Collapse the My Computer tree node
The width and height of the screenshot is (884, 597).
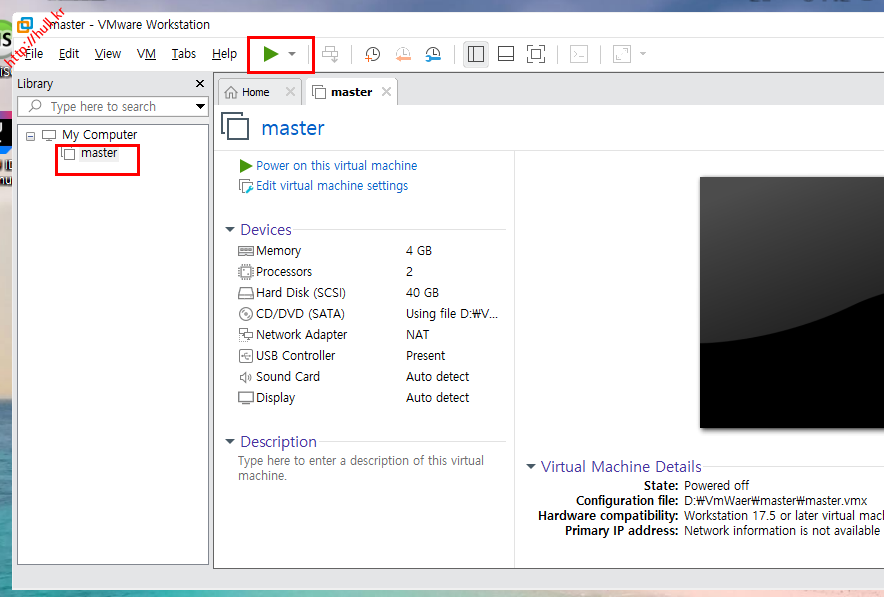tap(30, 136)
